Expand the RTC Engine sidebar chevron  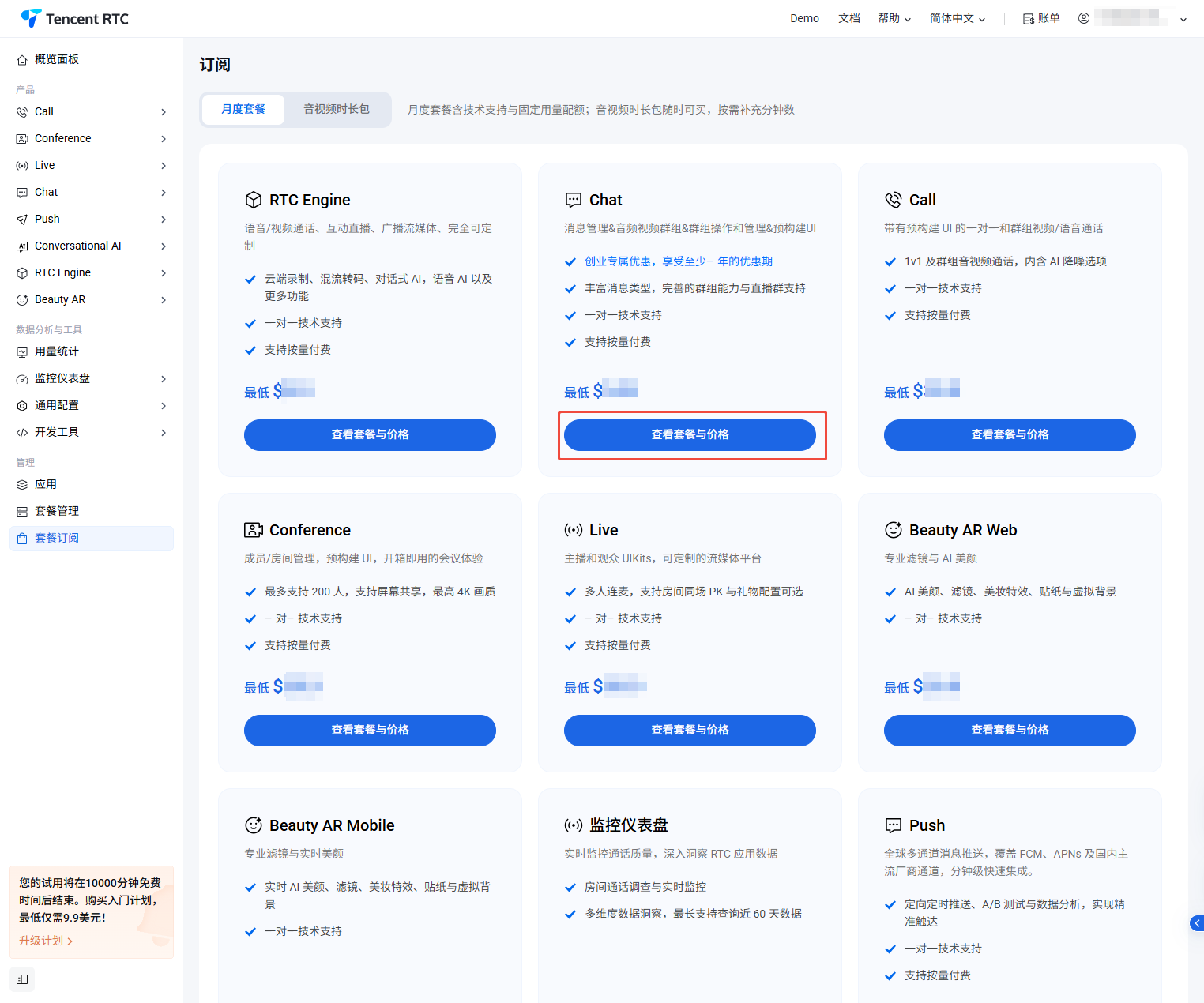(x=164, y=273)
